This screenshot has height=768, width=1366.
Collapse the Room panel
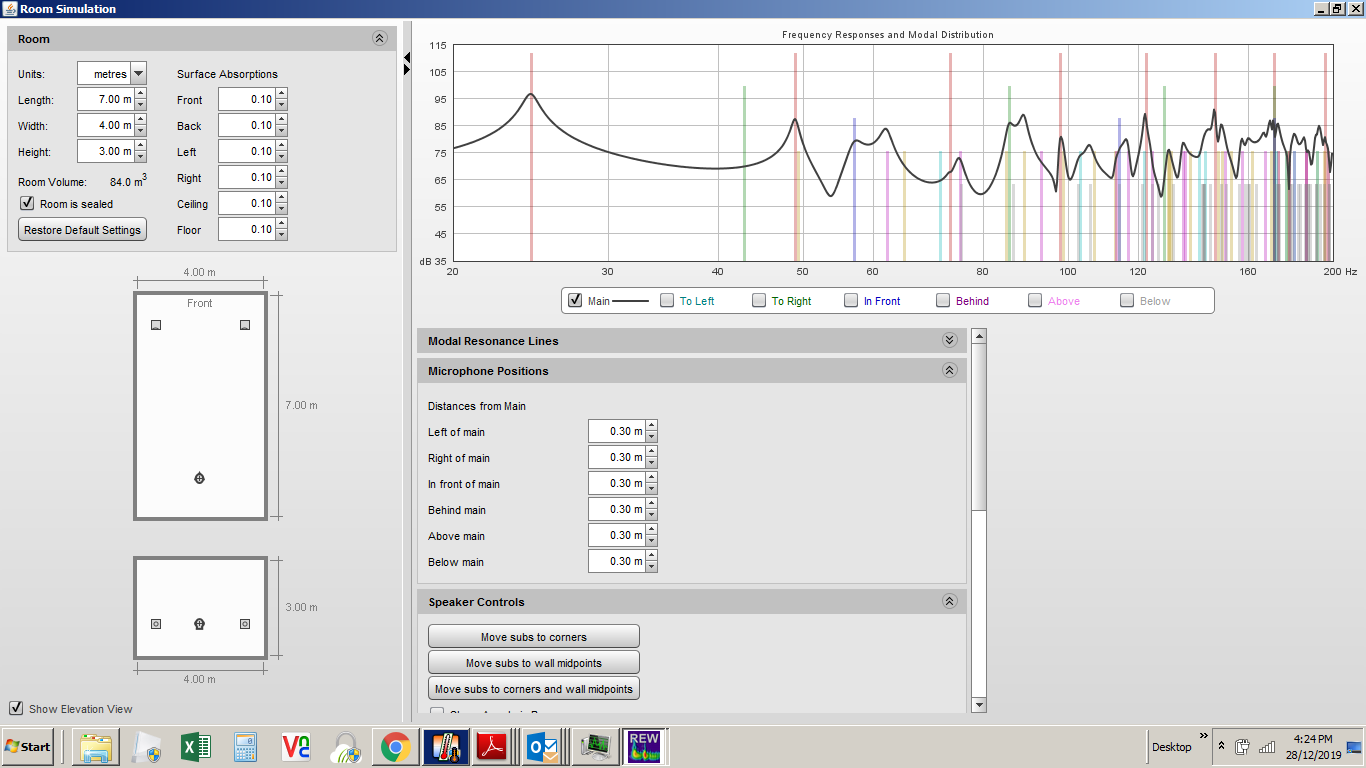point(379,39)
